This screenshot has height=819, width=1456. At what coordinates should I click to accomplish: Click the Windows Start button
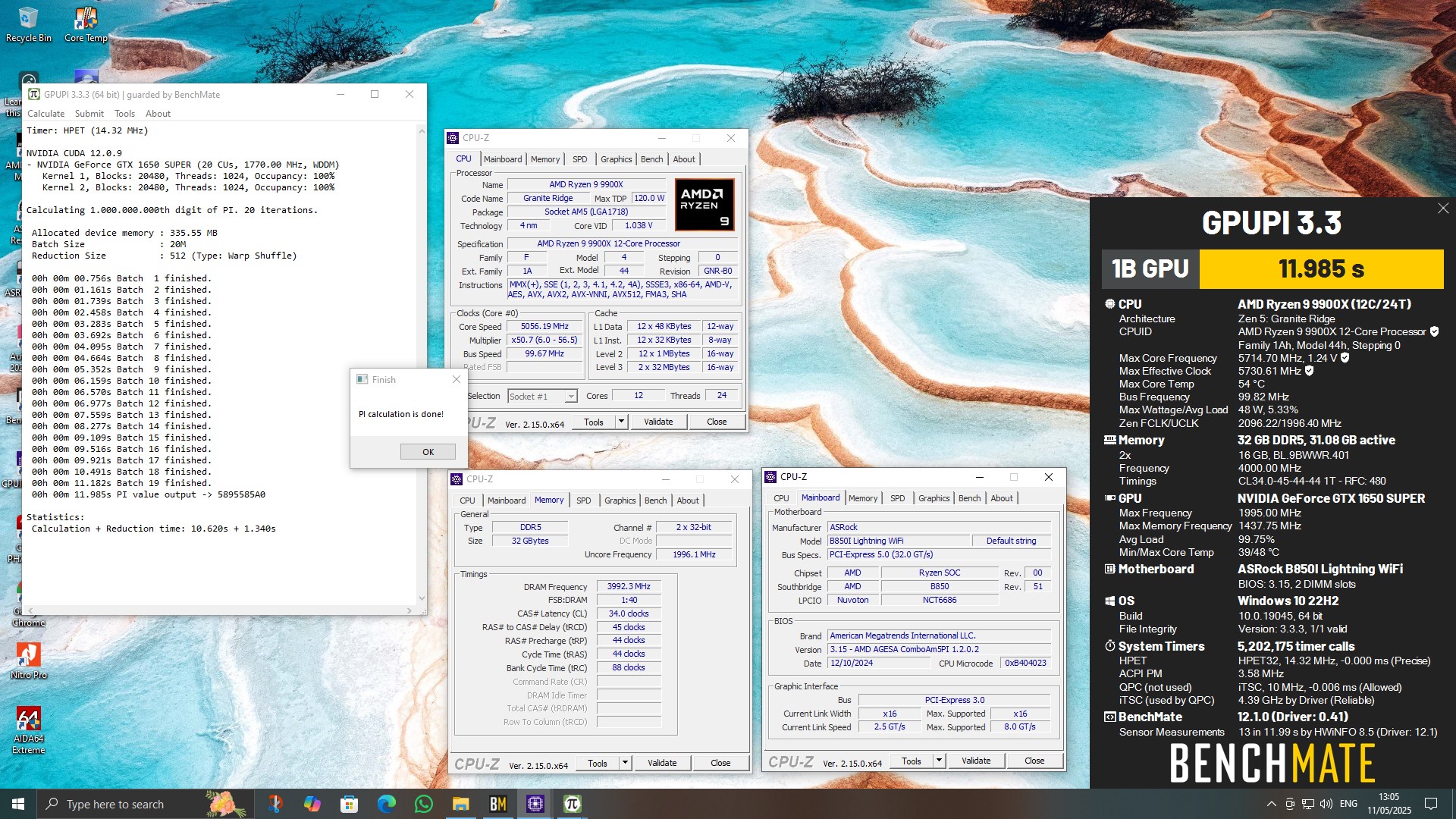click(x=18, y=804)
